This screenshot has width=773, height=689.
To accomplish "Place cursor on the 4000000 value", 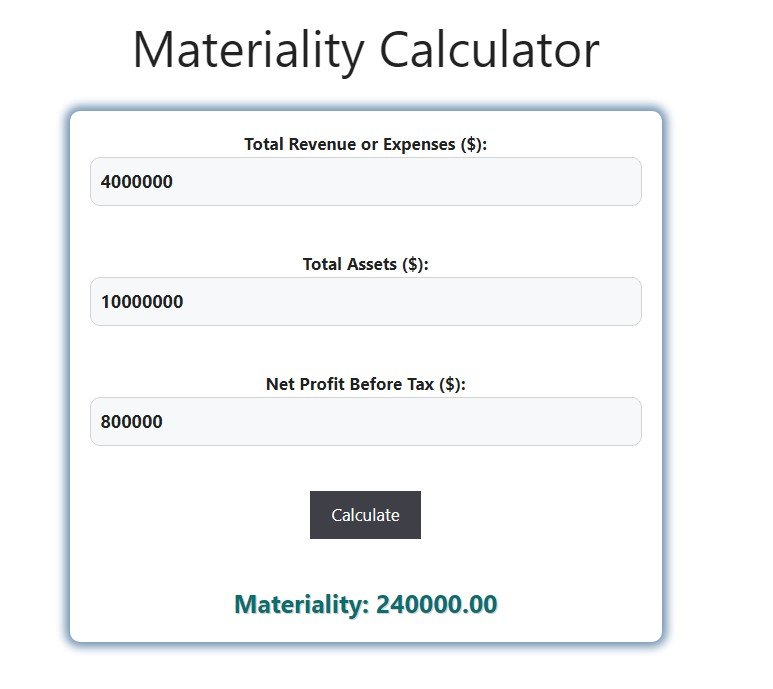I will [x=137, y=182].
